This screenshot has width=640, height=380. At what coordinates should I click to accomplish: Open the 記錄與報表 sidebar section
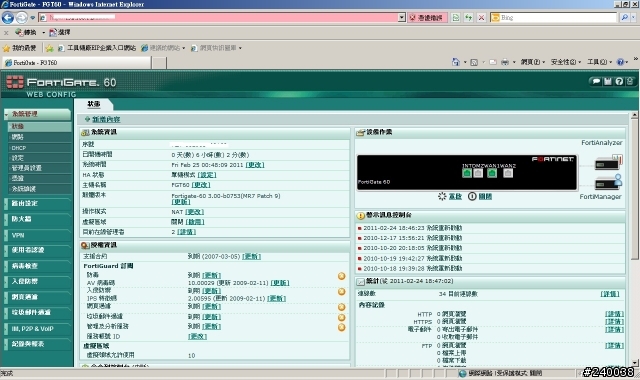(37, 344)
